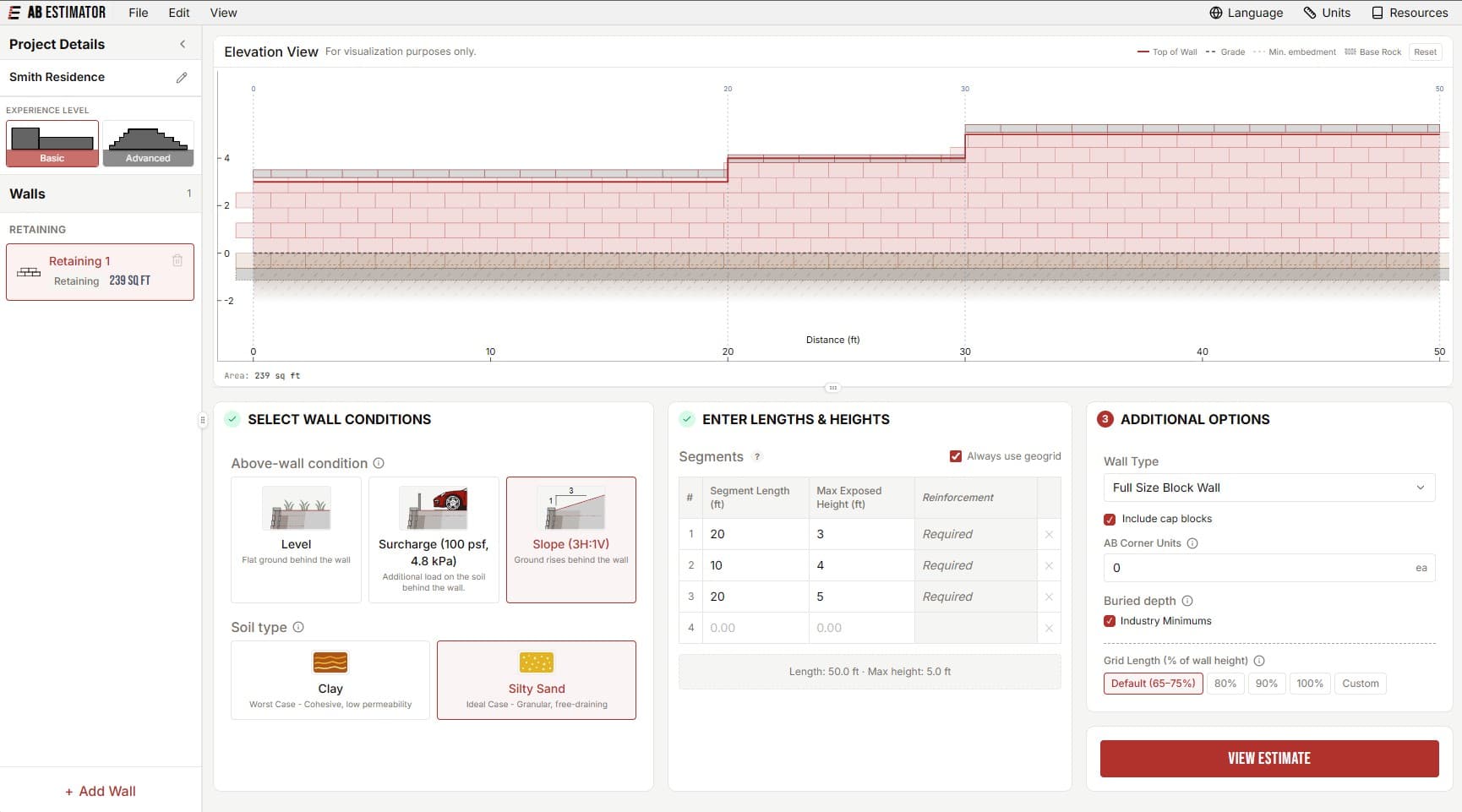This screenshot has width=1462, height=812.
Task: Edit segment 1 length field
Action: tap(756, 534)
